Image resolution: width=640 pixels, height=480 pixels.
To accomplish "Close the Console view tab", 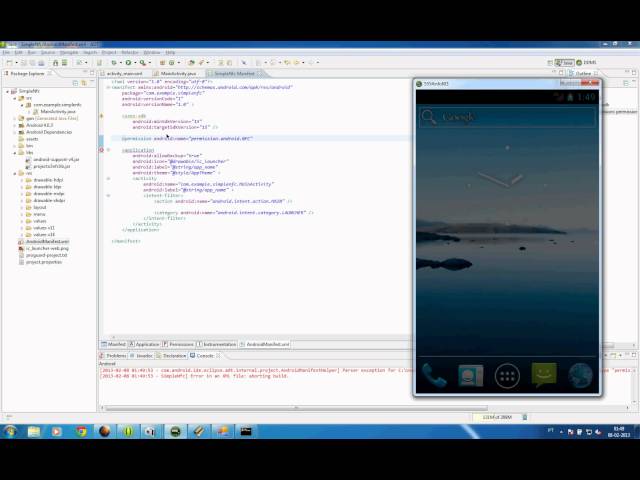I will point(218,356).
